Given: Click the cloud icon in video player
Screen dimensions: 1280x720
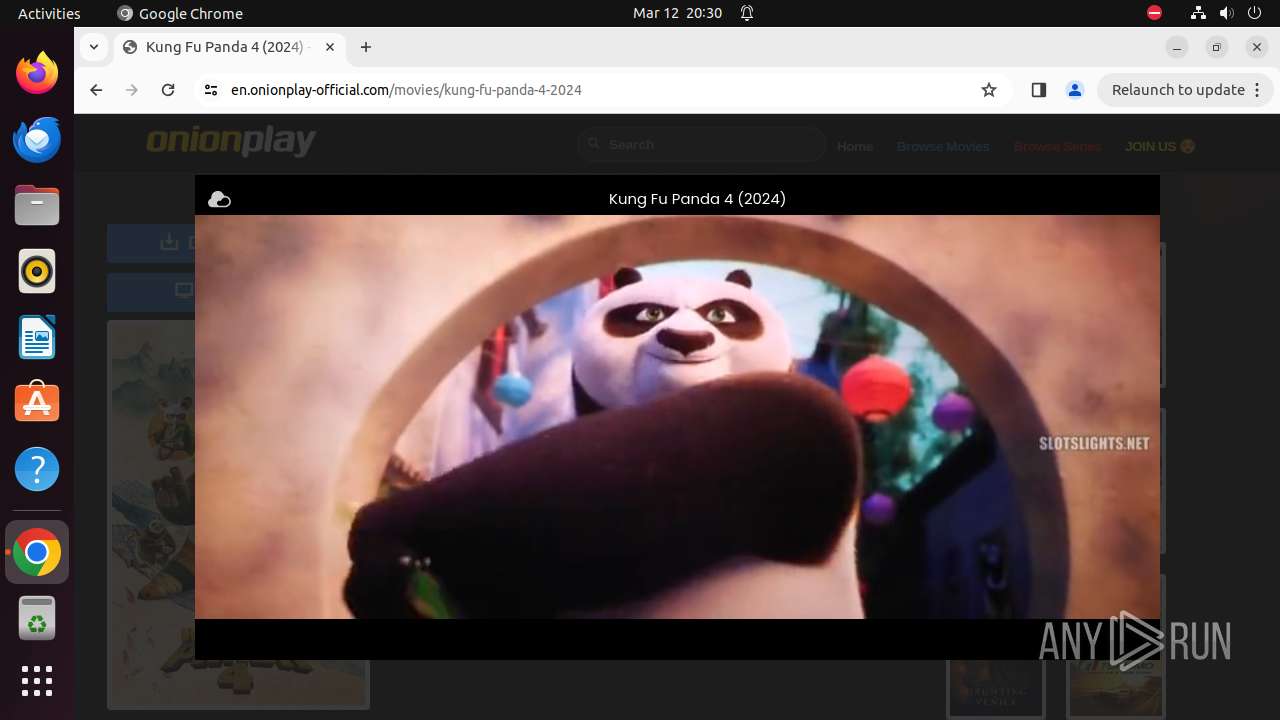Looking at the screenshot, I should click(x=219, y=200).
